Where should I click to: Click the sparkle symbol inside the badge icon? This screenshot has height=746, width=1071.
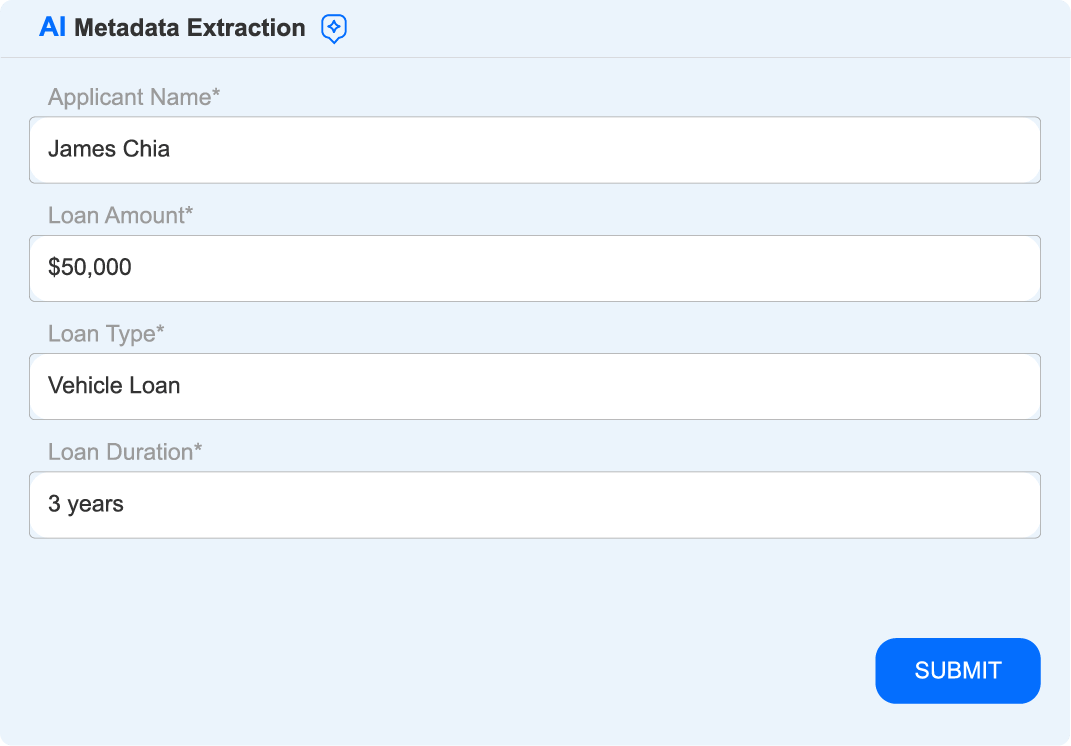(x=334, y=28)
